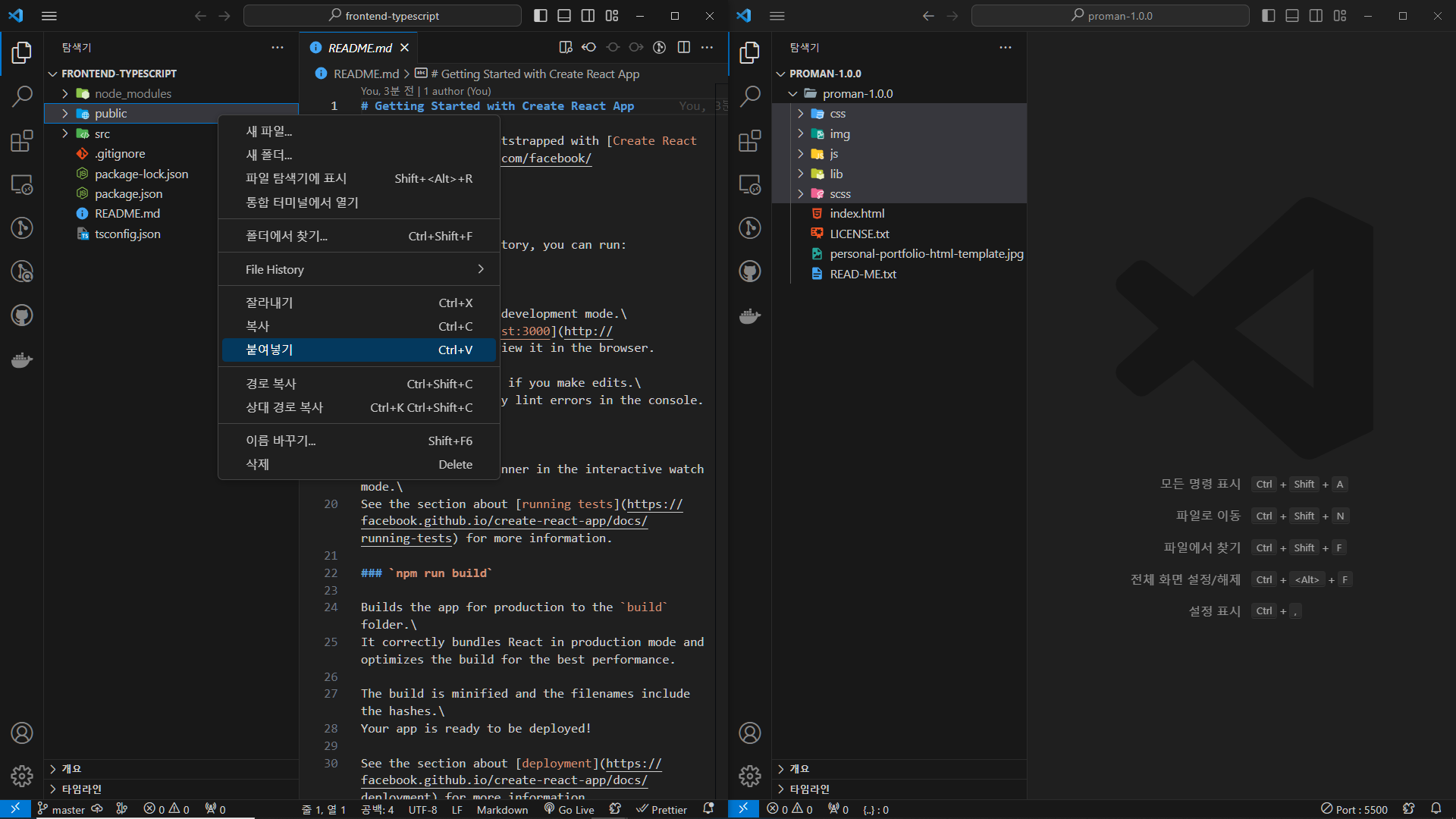Open Search view in left window activity bar

coord(22,96)
